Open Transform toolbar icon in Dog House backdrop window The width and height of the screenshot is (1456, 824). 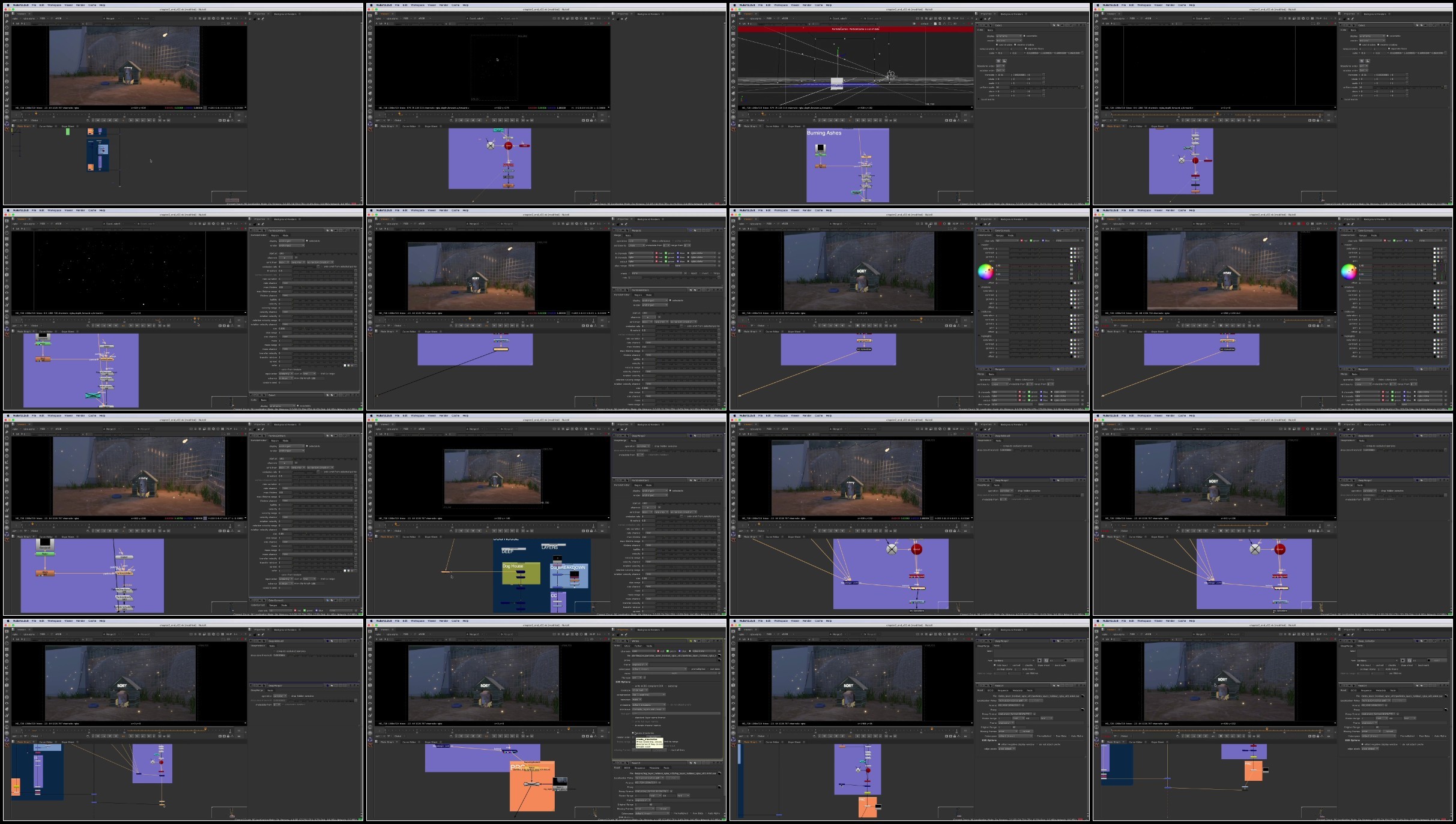[369, 474]
